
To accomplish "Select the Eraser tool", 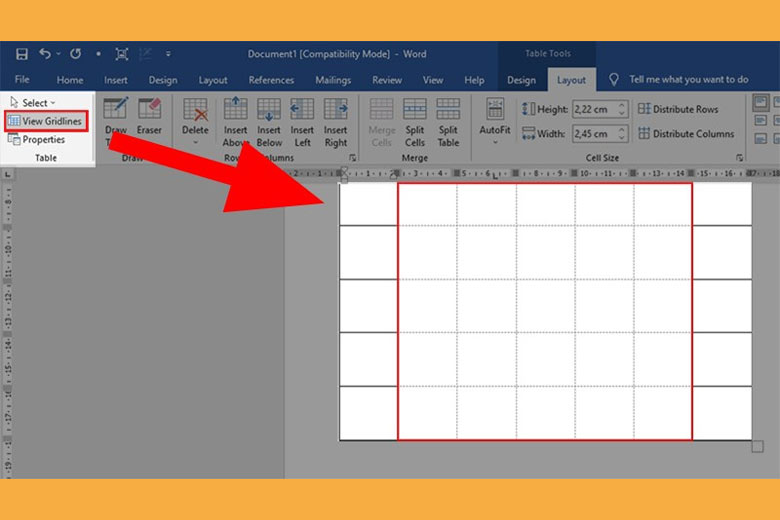I will point(149,117).
